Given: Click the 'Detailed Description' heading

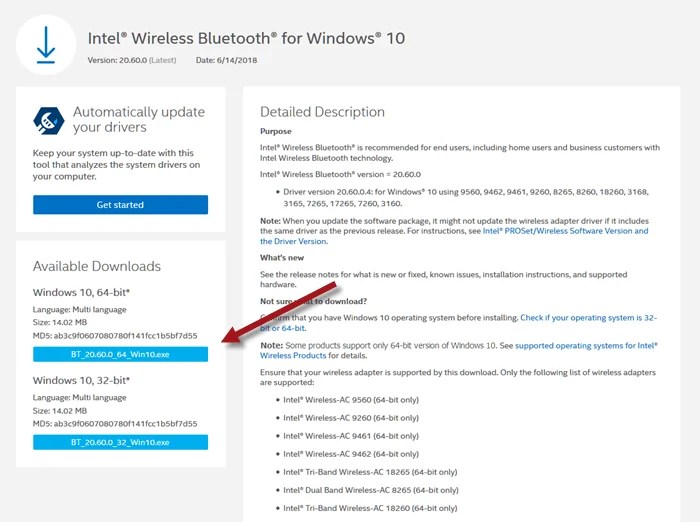Looking at the screenshot, I should (x=322, y=112).
